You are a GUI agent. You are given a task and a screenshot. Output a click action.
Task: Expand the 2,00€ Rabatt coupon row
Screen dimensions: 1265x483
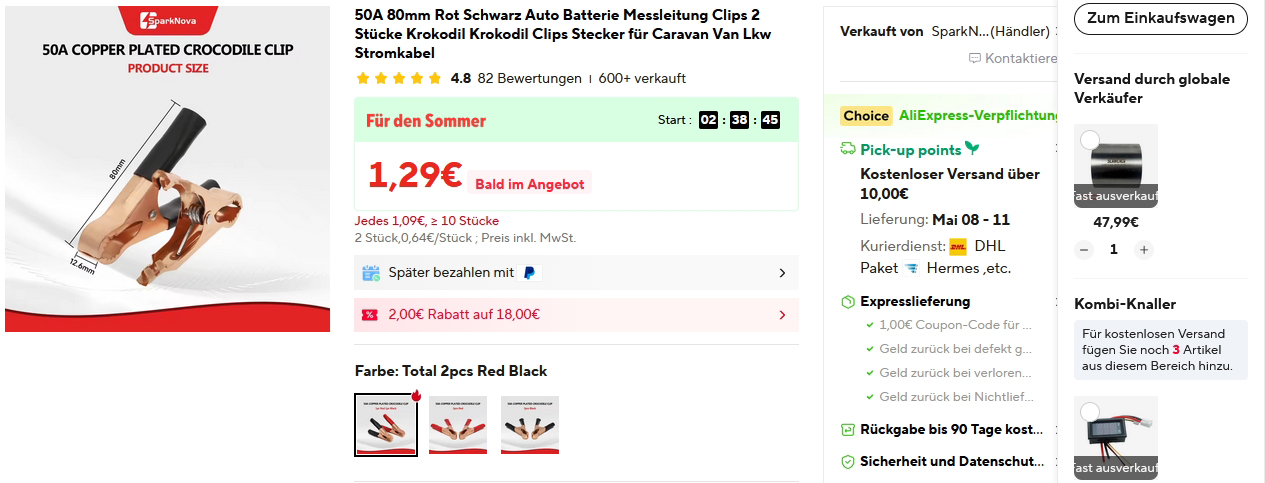782,315
